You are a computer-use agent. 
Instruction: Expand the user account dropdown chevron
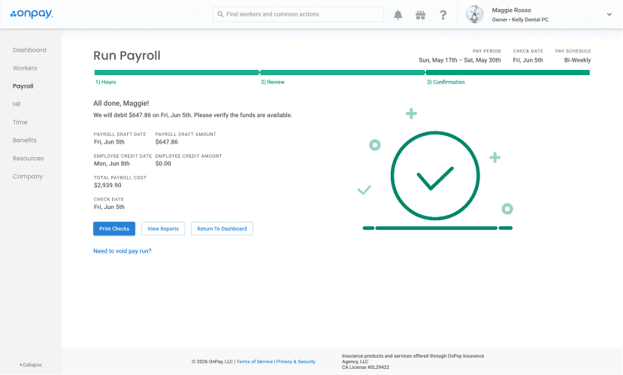609,14
